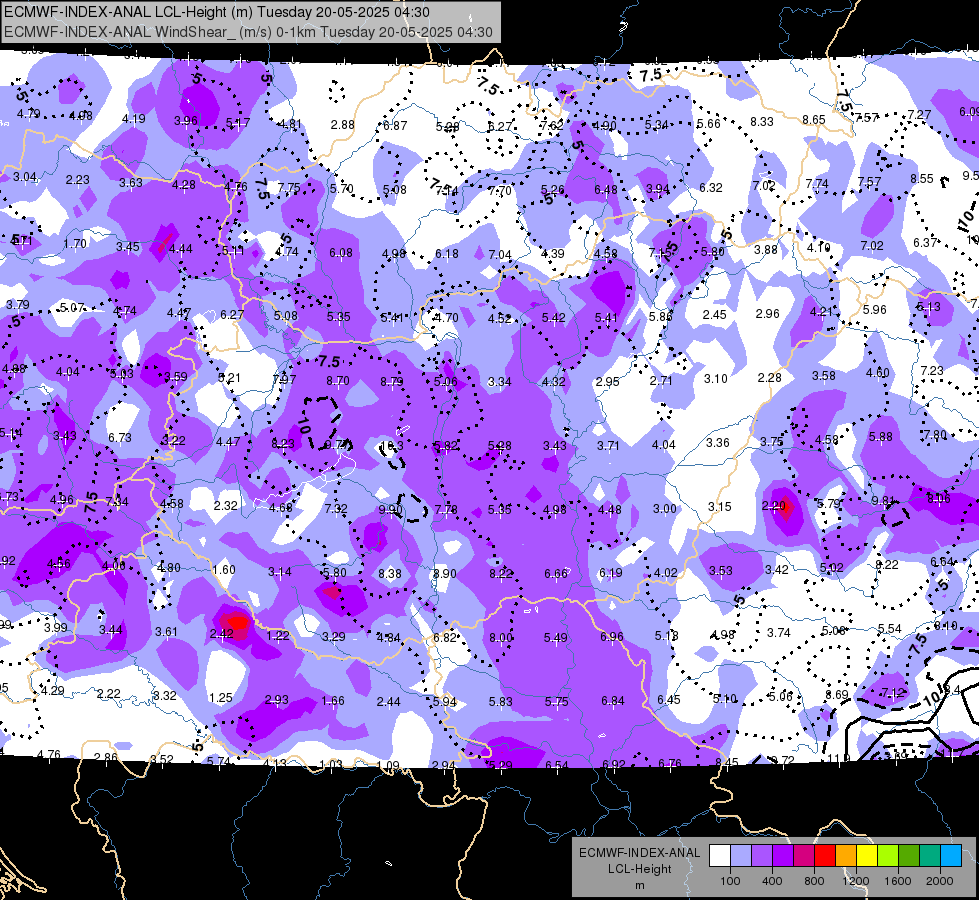This screenshot has height=900, width=979.
Task: Click the wind shear value "9.90"
Action: [390, 510]
